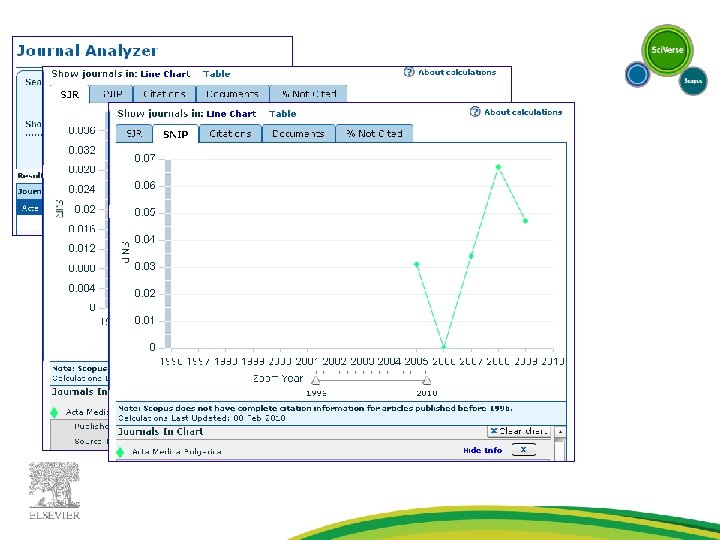720x540 pixels.
Task: Remove Acta Medica journal with X button
Action: pyautogui.click(x=523, y=450)
